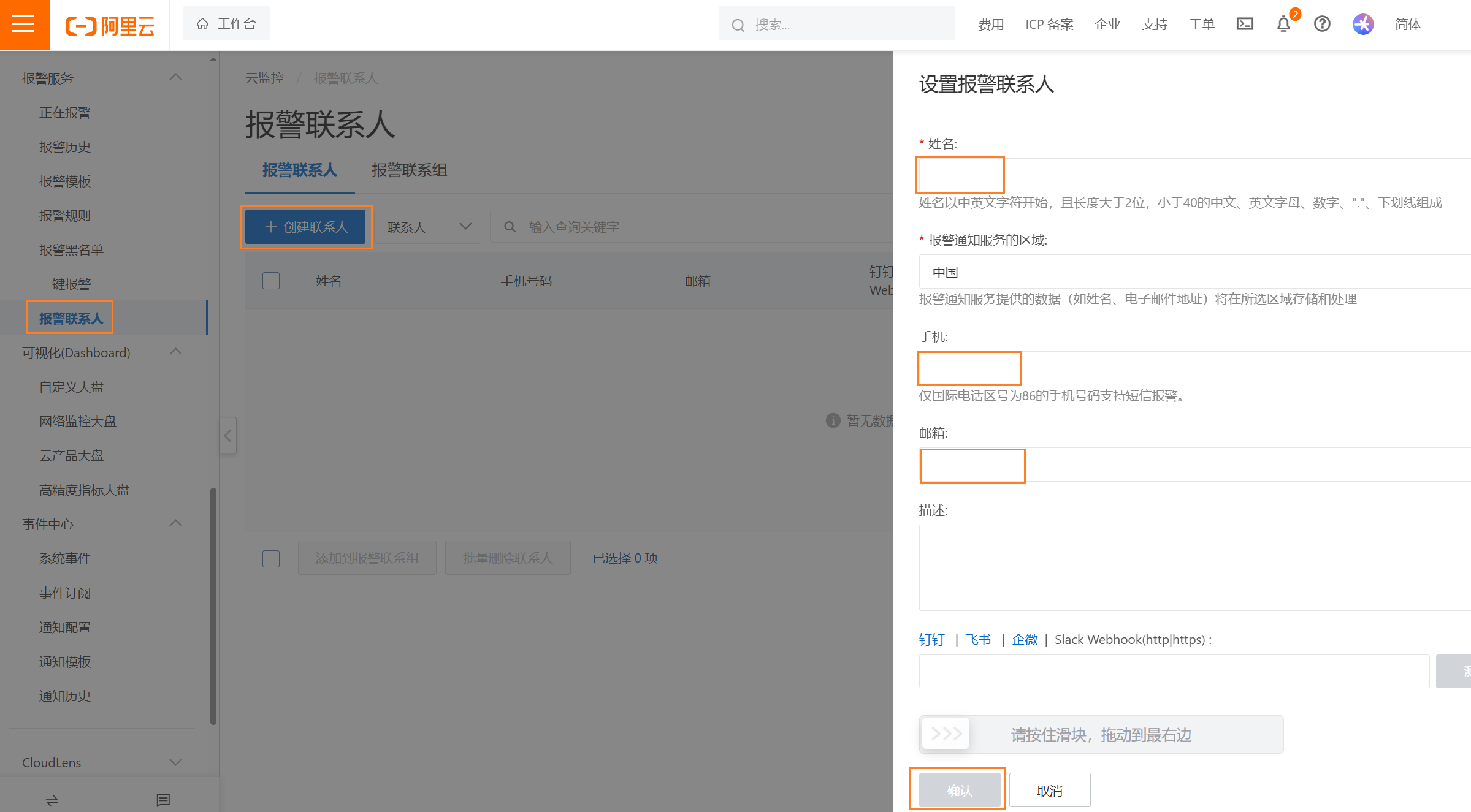This screenshot has height=812, width=1471.
Task: Select the header checkbox above the contacts table
Action: click(271, 280)
